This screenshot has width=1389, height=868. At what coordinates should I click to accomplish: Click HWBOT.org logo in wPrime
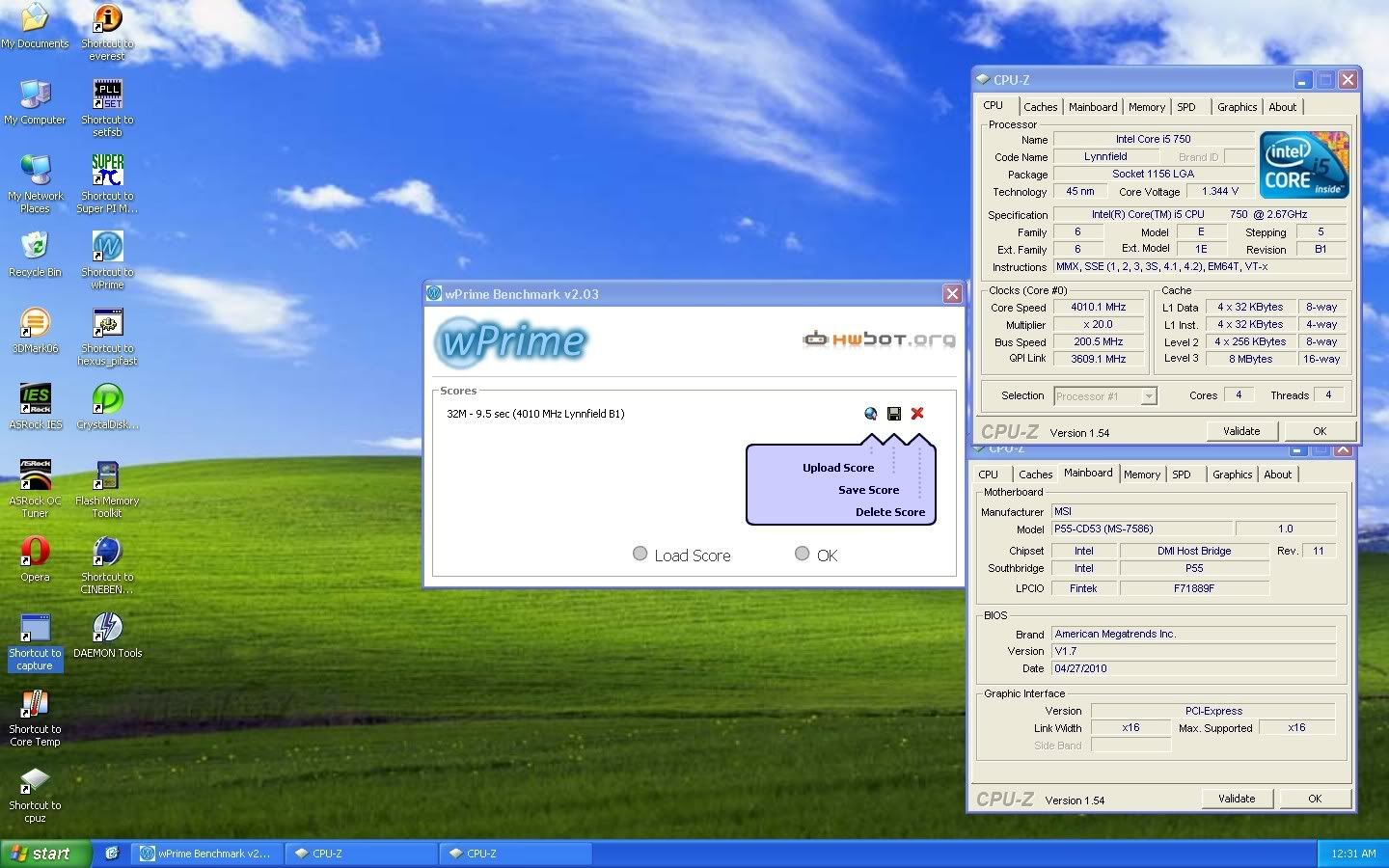[880, 339]
